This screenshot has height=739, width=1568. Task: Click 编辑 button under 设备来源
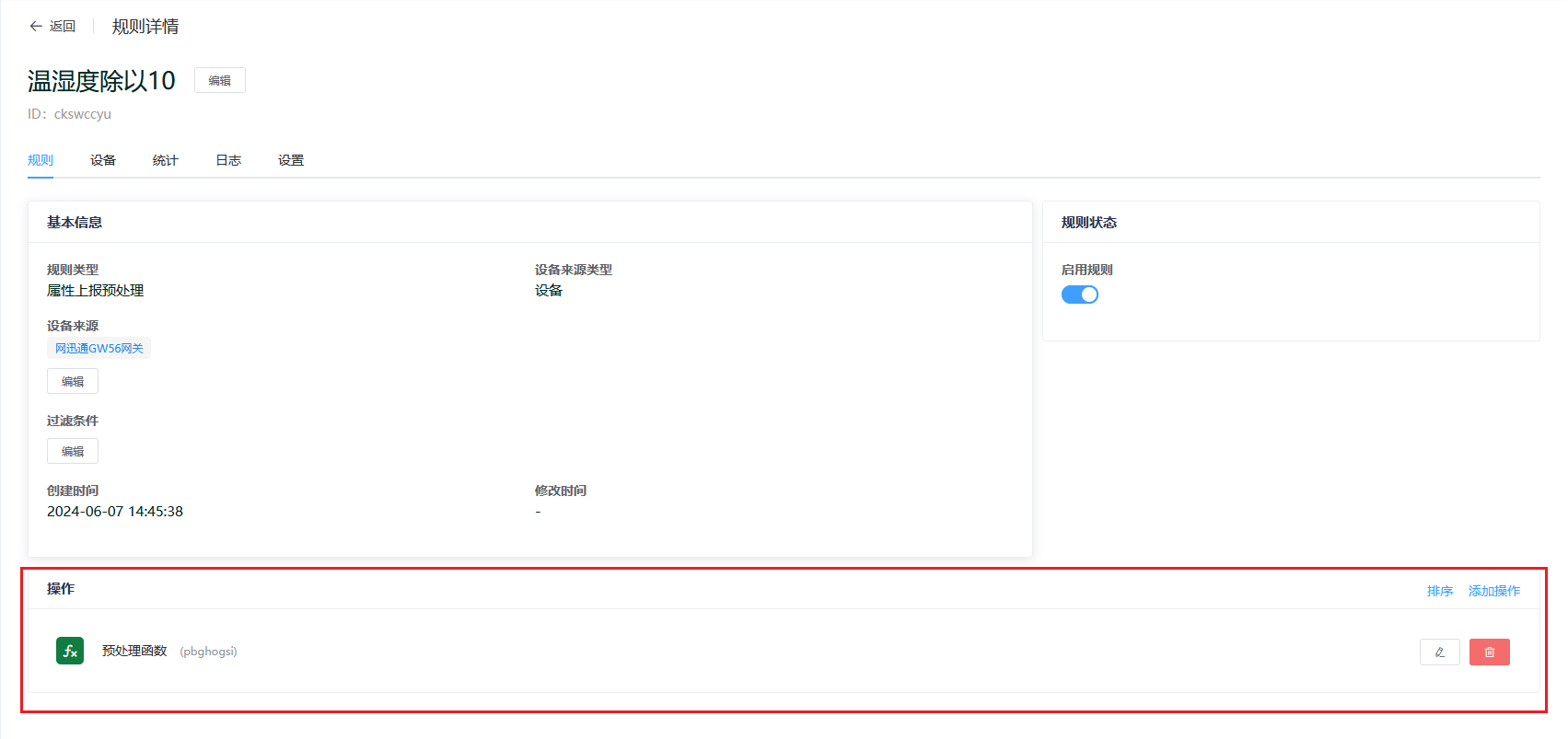point(73,381)
